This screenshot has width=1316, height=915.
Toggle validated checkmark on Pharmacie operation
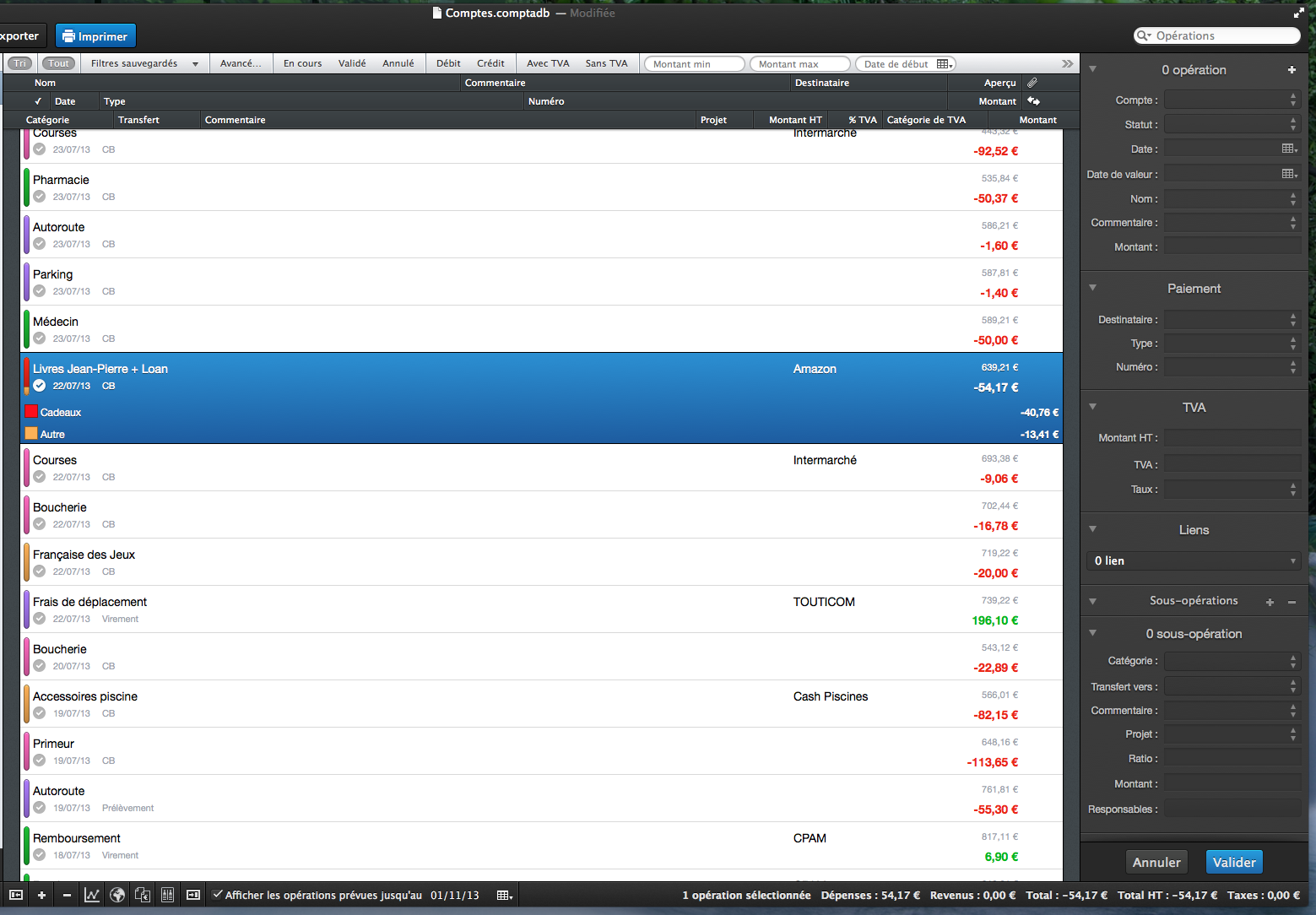[x=40, y=197]
